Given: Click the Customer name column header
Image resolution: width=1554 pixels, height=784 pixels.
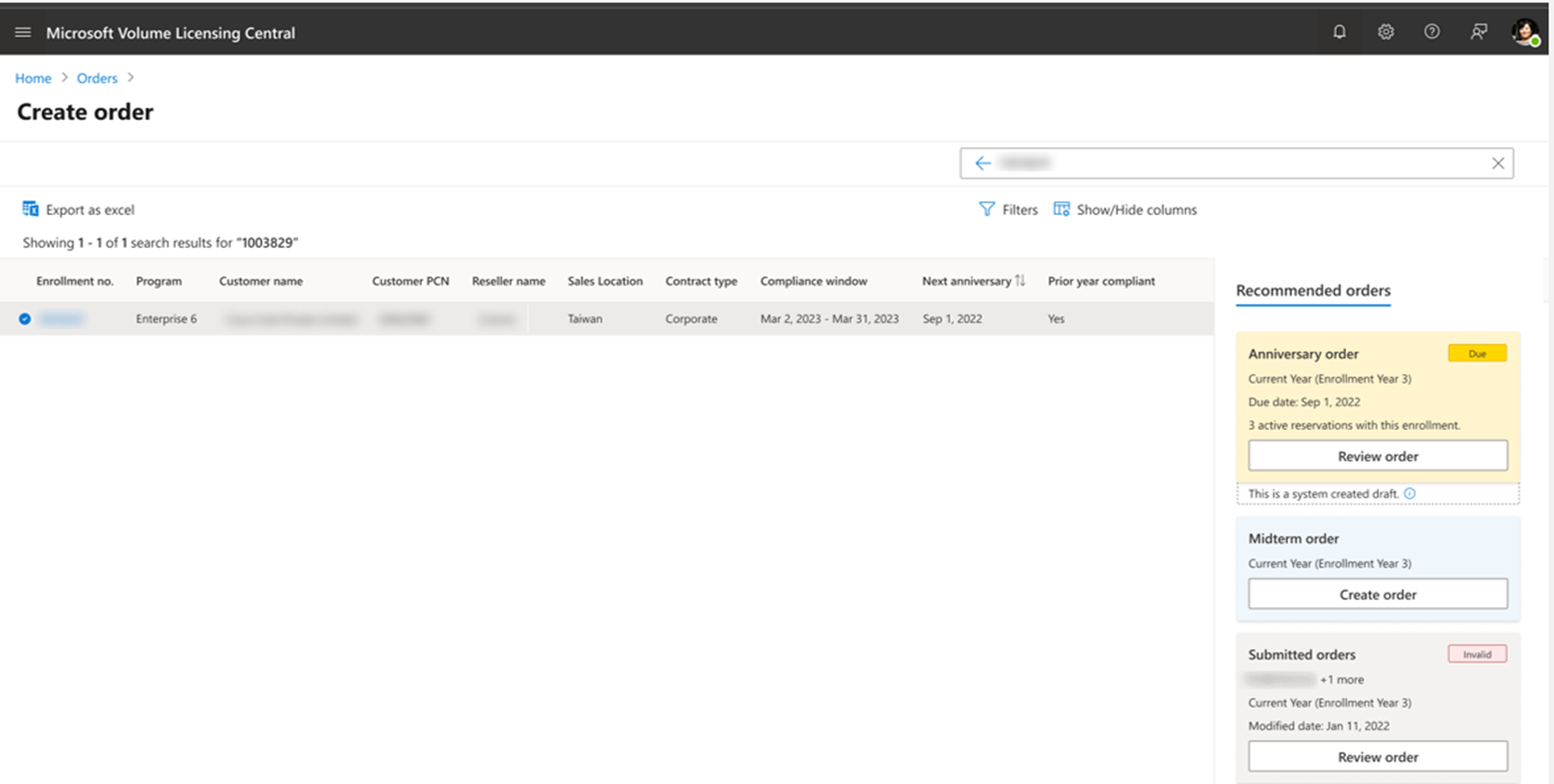Looking at the screenshot, I should (261, 280).
